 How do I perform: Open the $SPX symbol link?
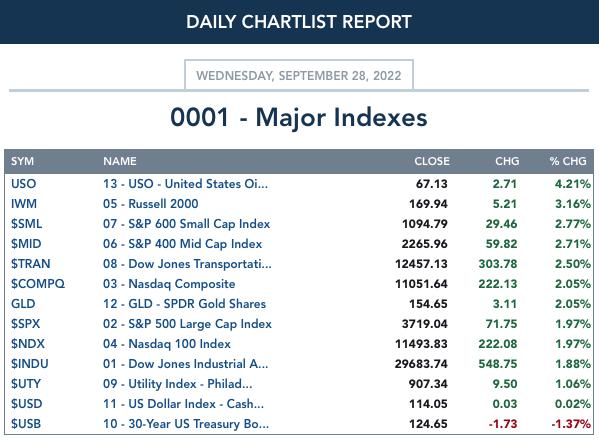tap(25, 324)
